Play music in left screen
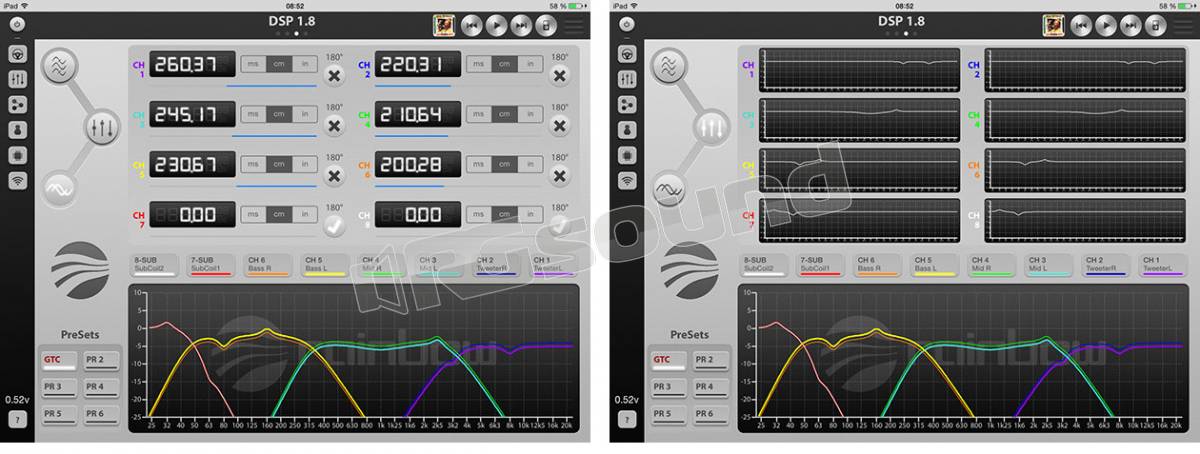Image resolution: width=1200 pixels, height=454 pixels. tap(496, 26)
